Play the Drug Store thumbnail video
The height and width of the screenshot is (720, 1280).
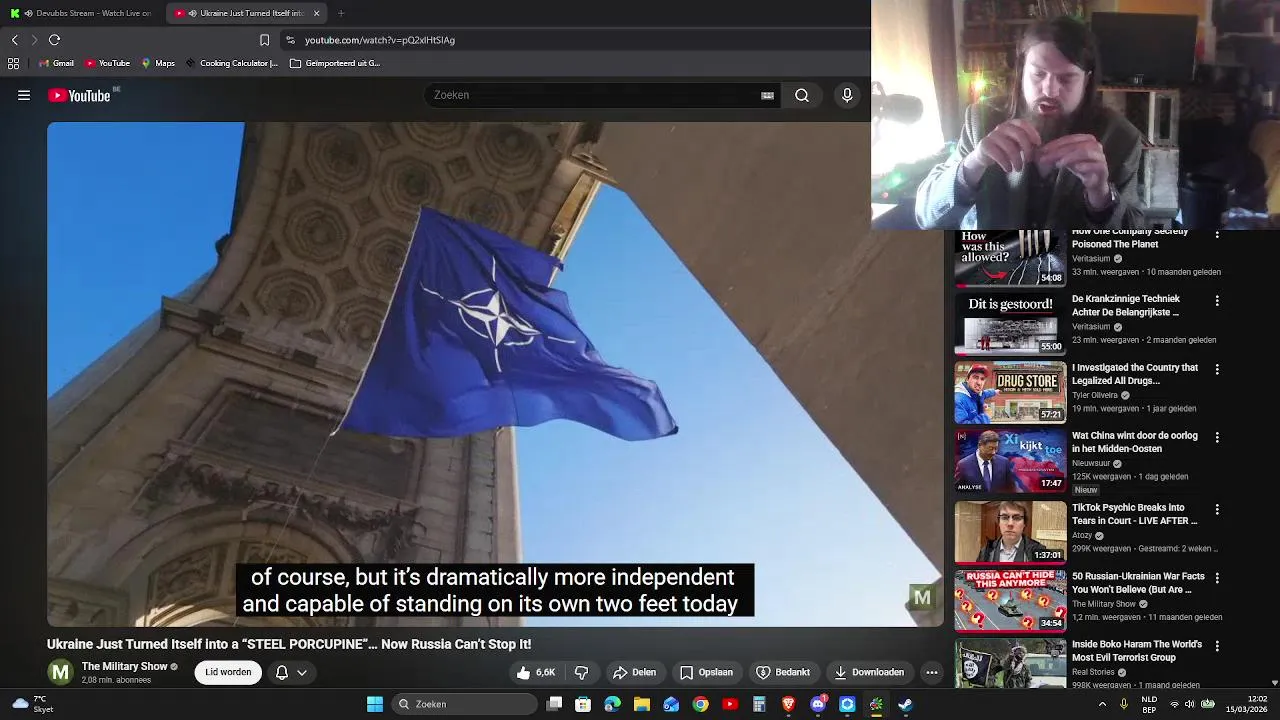pos(1010,392)
